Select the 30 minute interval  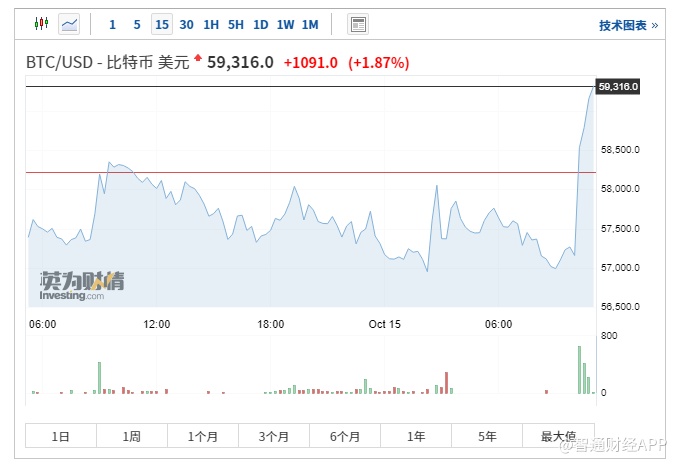click(x=186, y=24)
